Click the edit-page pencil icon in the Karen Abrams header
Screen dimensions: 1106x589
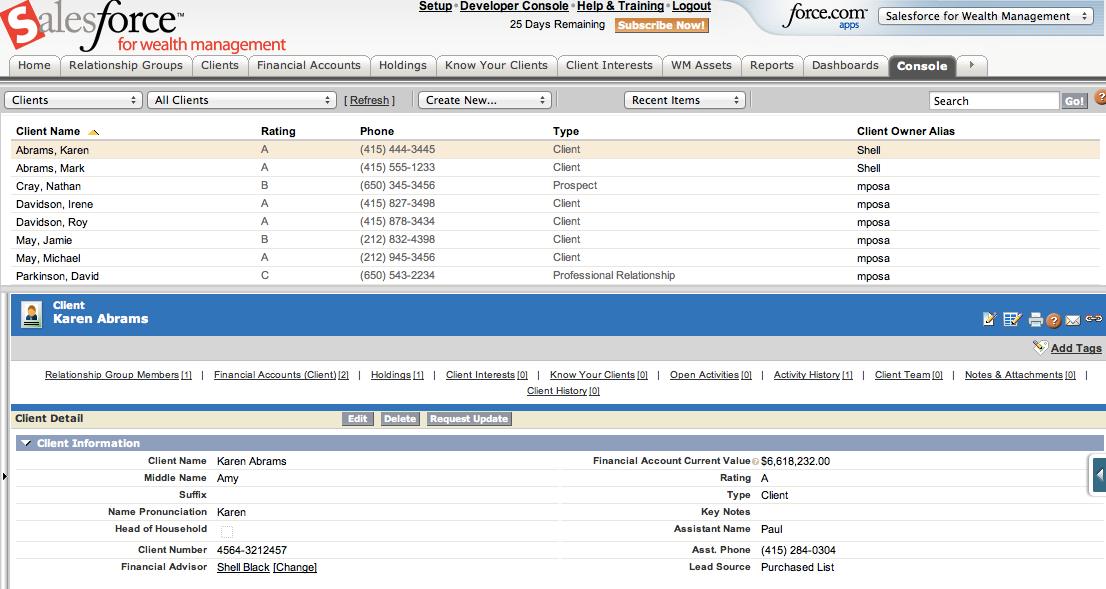989,320
